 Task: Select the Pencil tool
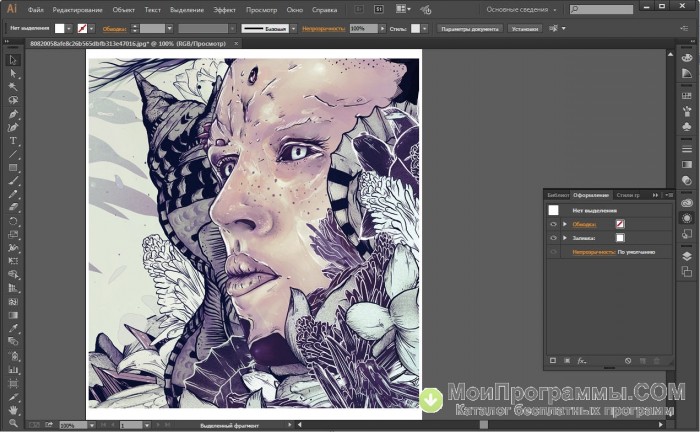13,195
